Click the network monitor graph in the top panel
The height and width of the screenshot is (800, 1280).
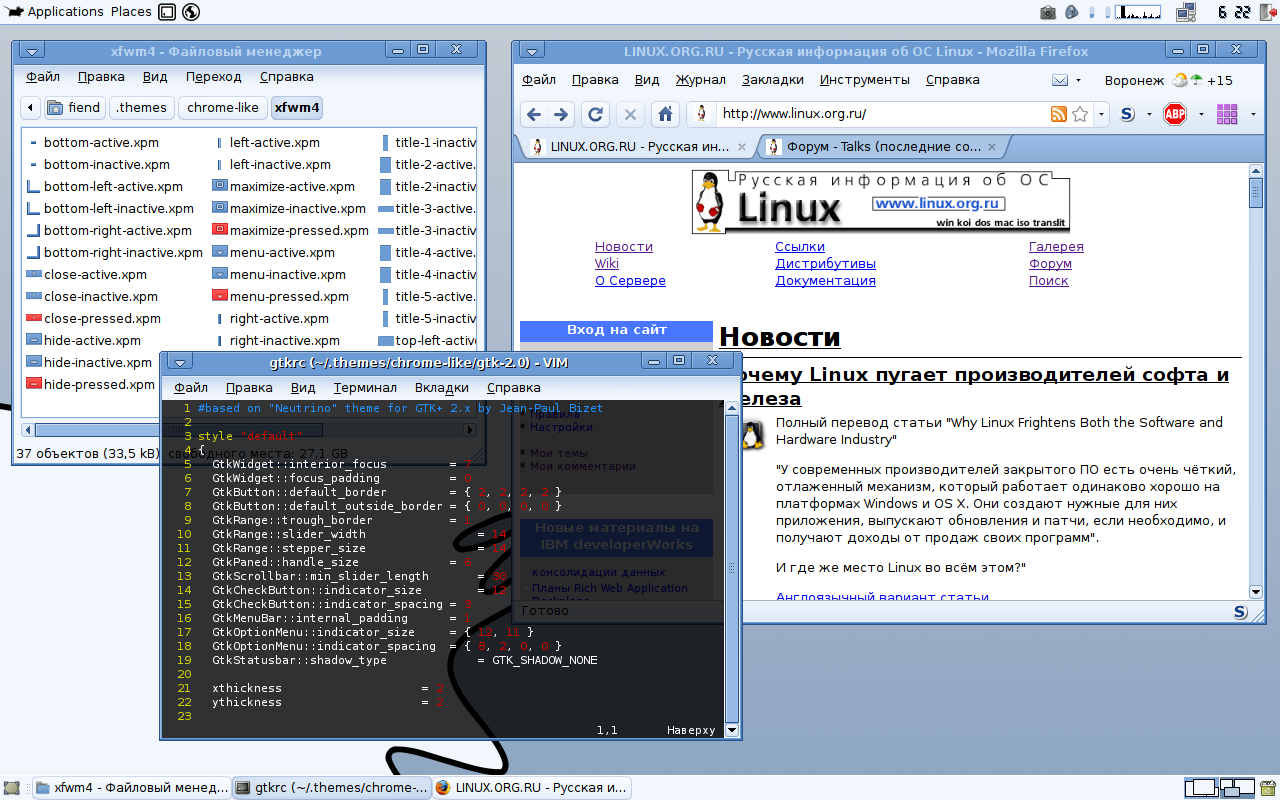1138,12
